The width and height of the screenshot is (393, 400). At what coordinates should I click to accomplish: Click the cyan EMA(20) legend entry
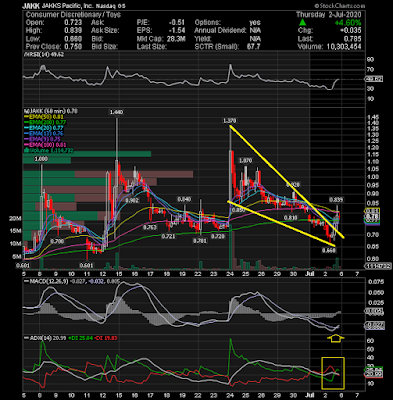44,128
